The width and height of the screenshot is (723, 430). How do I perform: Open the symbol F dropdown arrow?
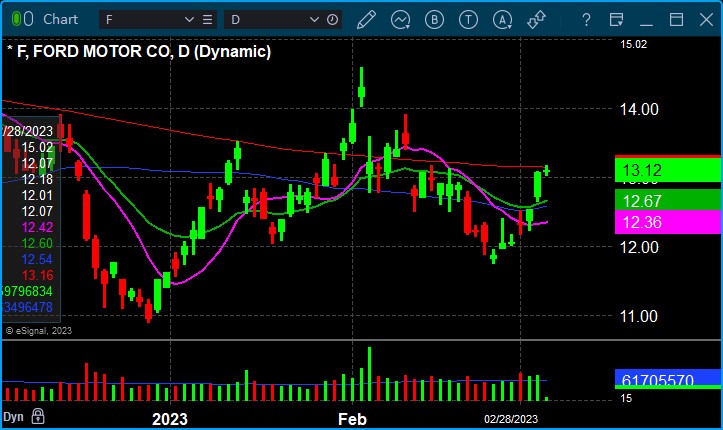click(x=189, y=19)
